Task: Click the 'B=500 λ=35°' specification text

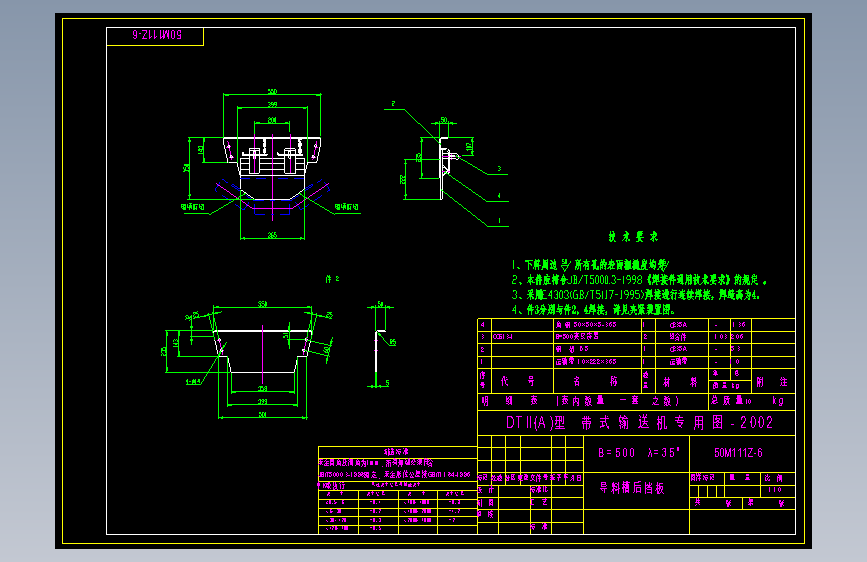Action: 639,452
